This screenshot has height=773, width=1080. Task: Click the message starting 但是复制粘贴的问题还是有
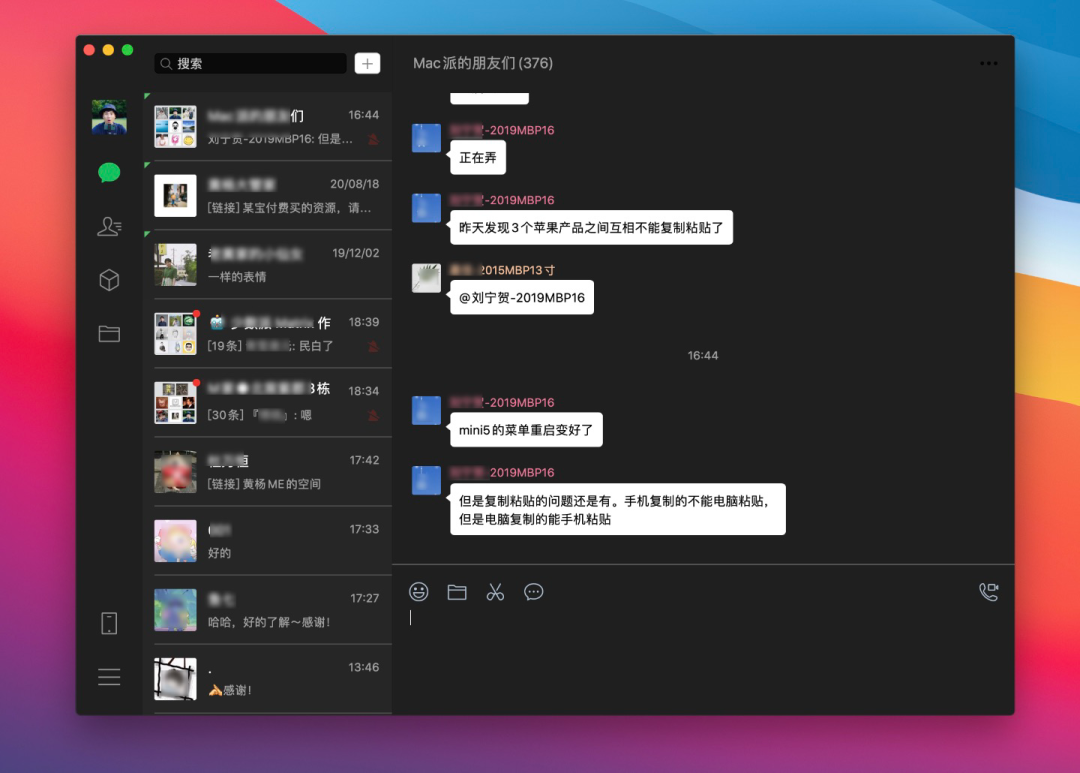click(617, 509)
